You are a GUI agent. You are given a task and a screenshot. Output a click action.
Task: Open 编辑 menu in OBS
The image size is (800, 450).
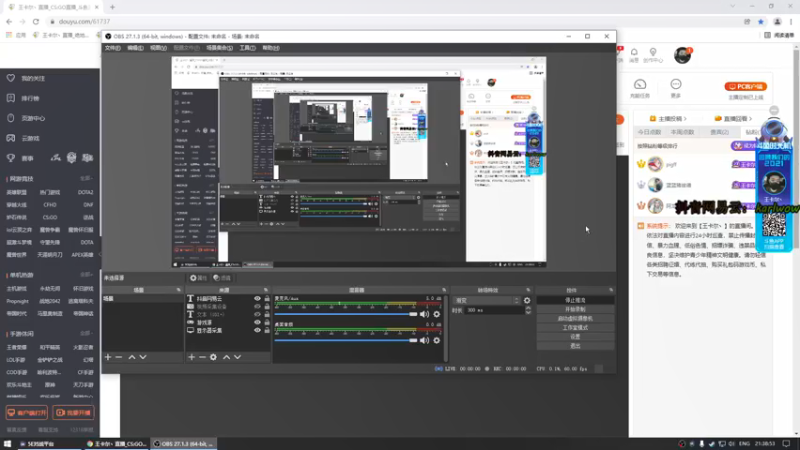click(x=135, y=48)
